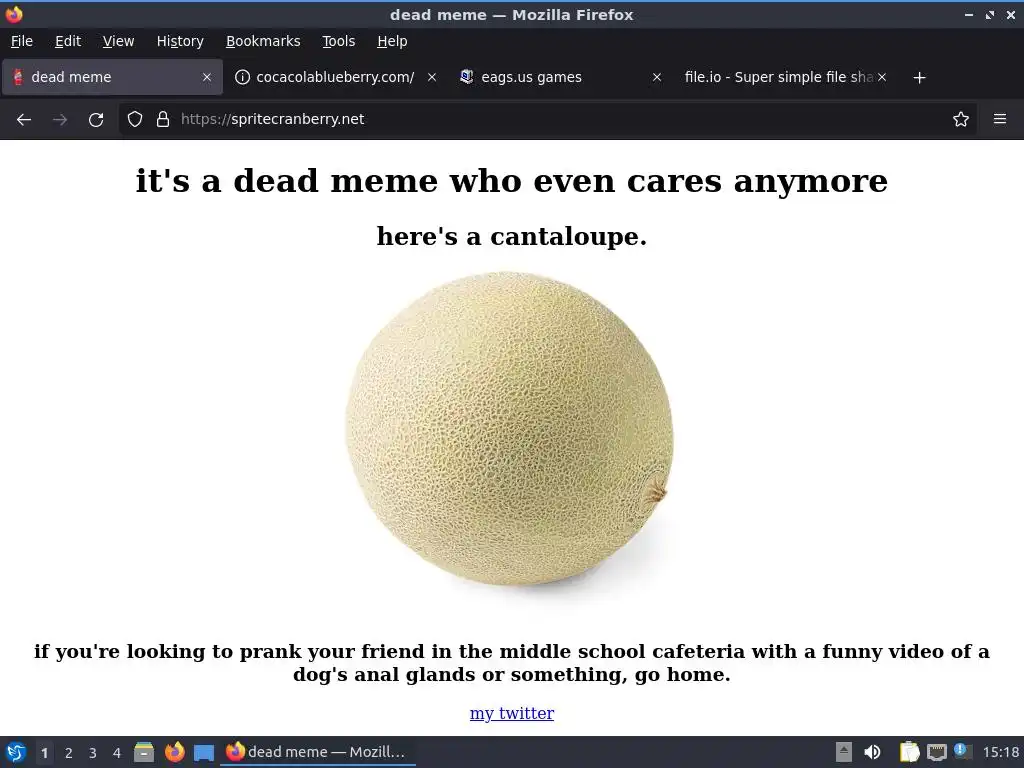Open the Firefox hamburger application menu
Screen dimensions: 1024x768
click(1000, 119)
